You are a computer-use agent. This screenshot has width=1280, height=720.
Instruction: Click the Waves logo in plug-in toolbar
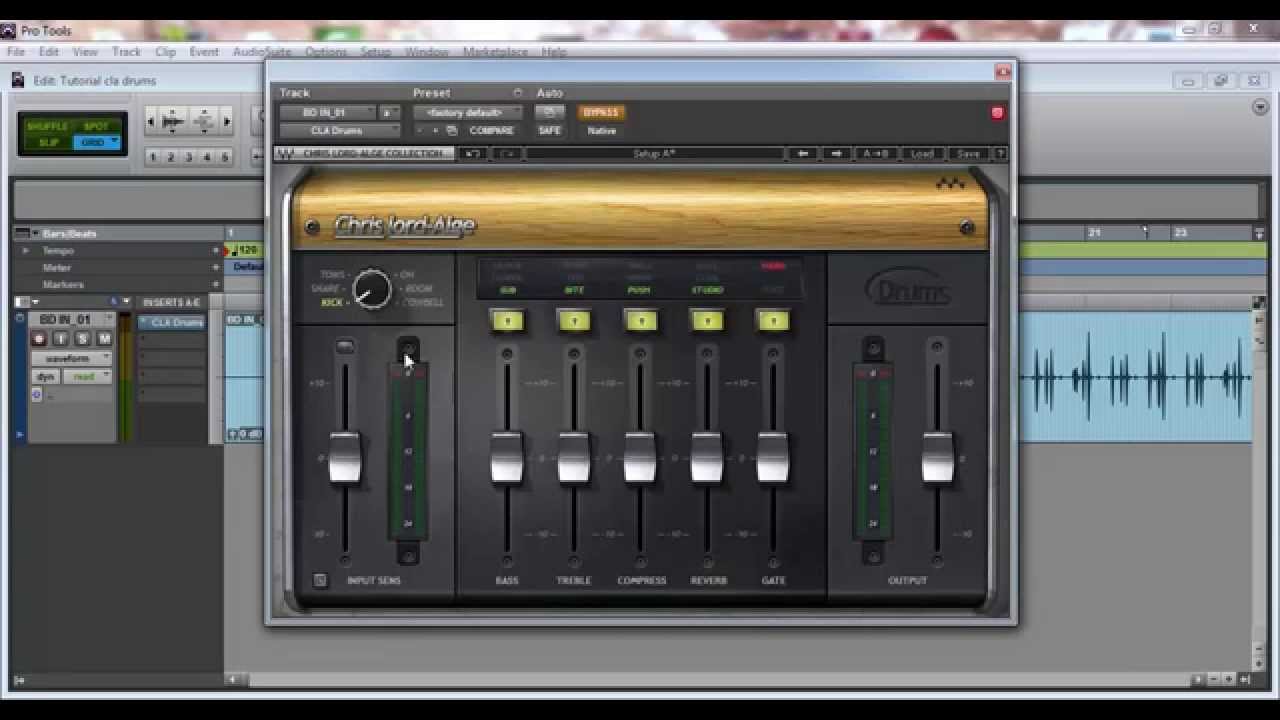tap(286, 153)
